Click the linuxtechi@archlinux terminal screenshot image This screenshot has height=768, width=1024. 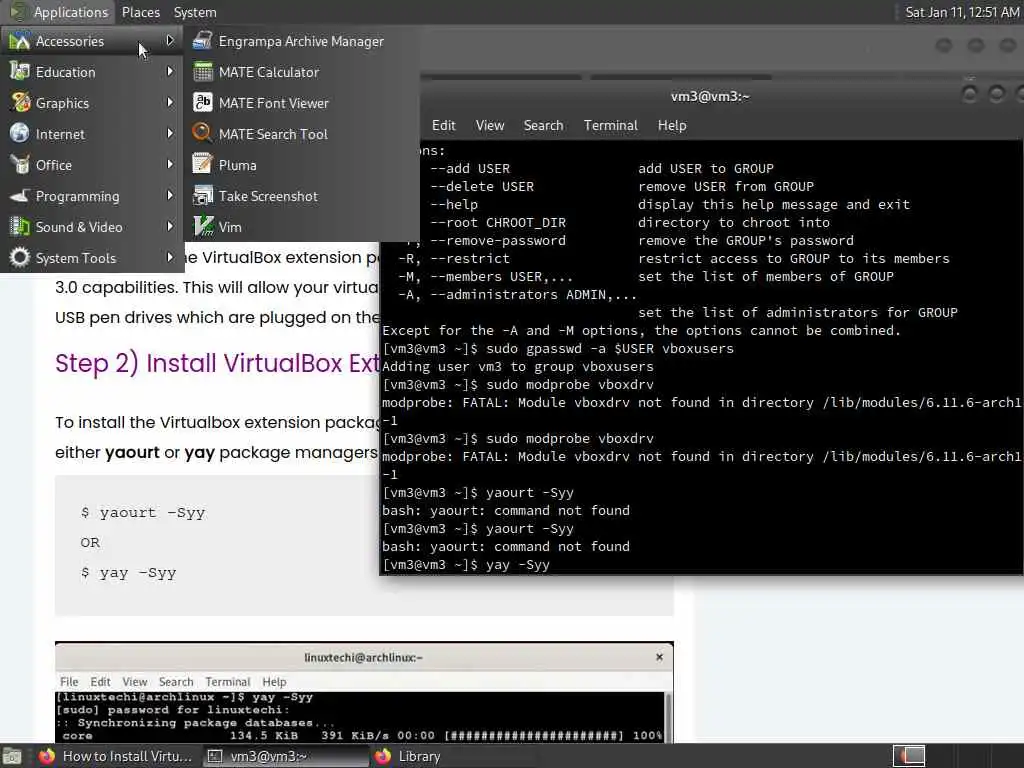(x=364, y=692)
